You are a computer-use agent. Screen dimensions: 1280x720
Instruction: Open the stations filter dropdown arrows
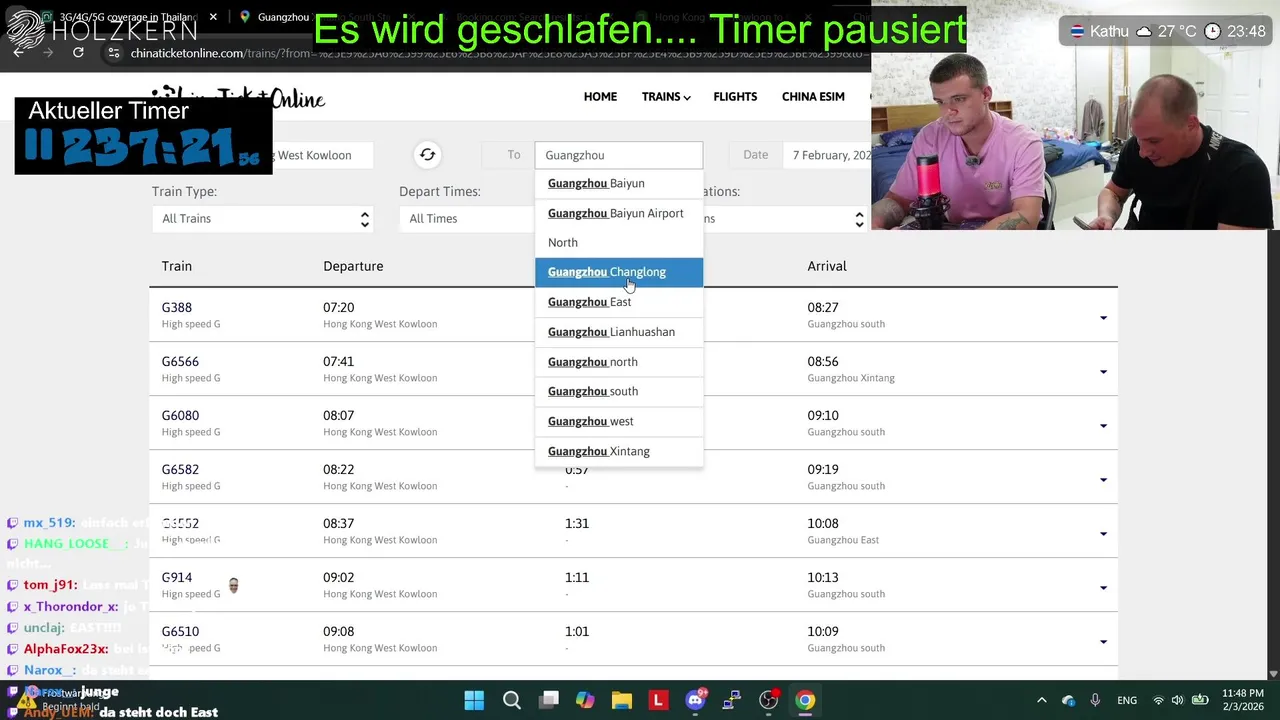(x=859, y=219)
